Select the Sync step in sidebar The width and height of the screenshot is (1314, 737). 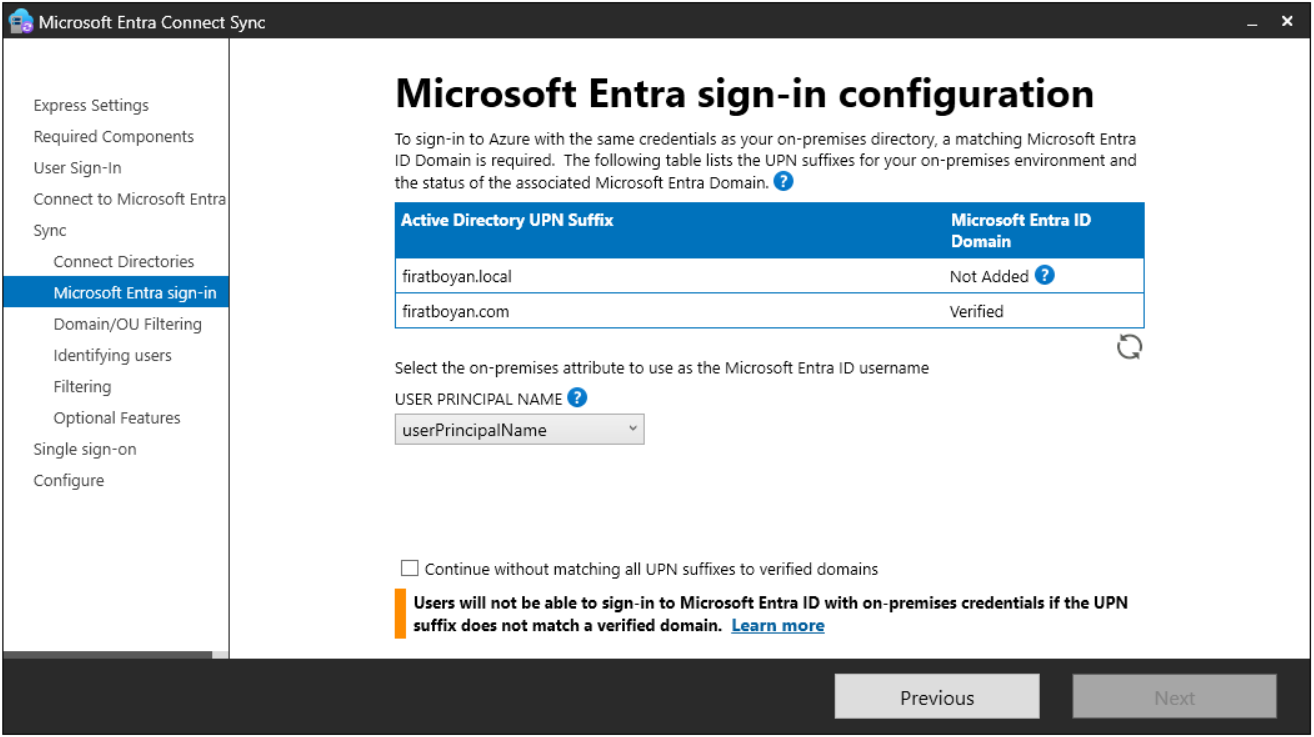(x=50, y=230)
